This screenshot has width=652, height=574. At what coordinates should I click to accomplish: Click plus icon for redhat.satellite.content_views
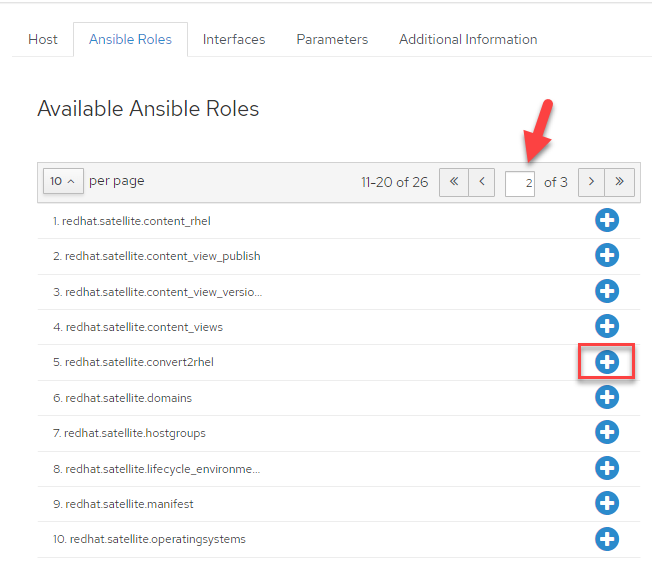point(607,326)
